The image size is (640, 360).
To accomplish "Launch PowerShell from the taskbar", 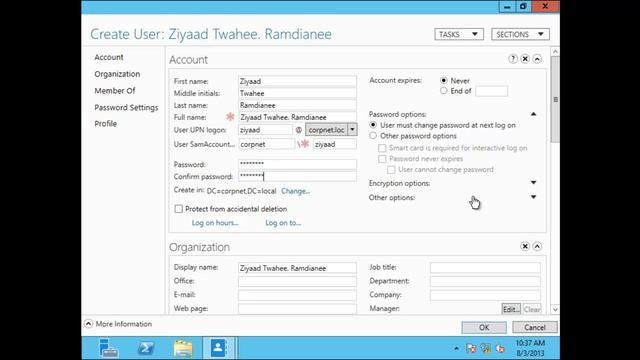I will [146, 348].
